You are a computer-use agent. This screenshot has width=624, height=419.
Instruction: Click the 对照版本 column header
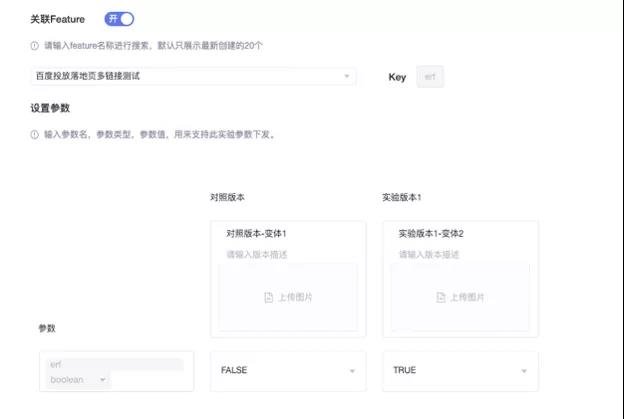click(227, 197)
